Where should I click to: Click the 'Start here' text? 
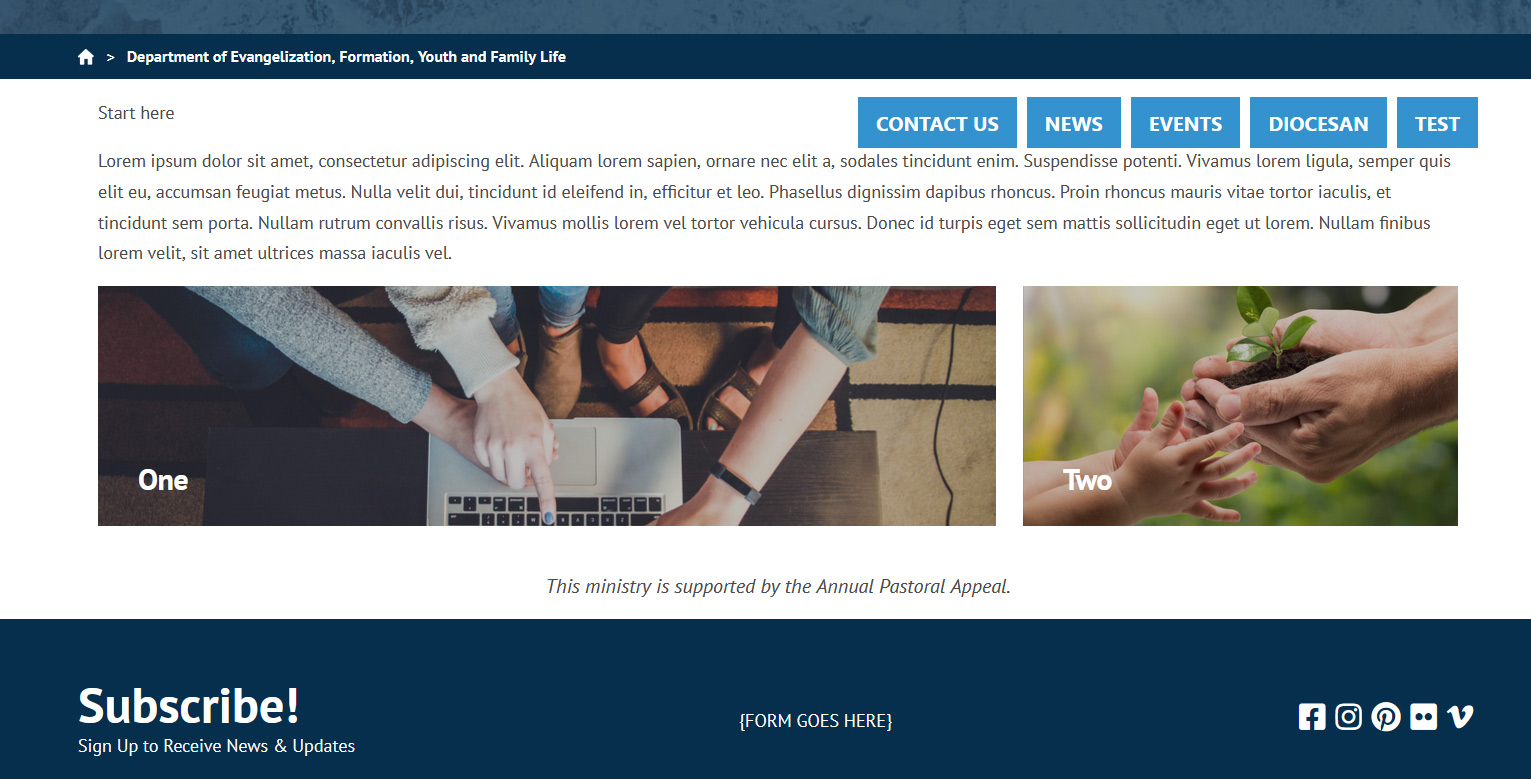136,113
